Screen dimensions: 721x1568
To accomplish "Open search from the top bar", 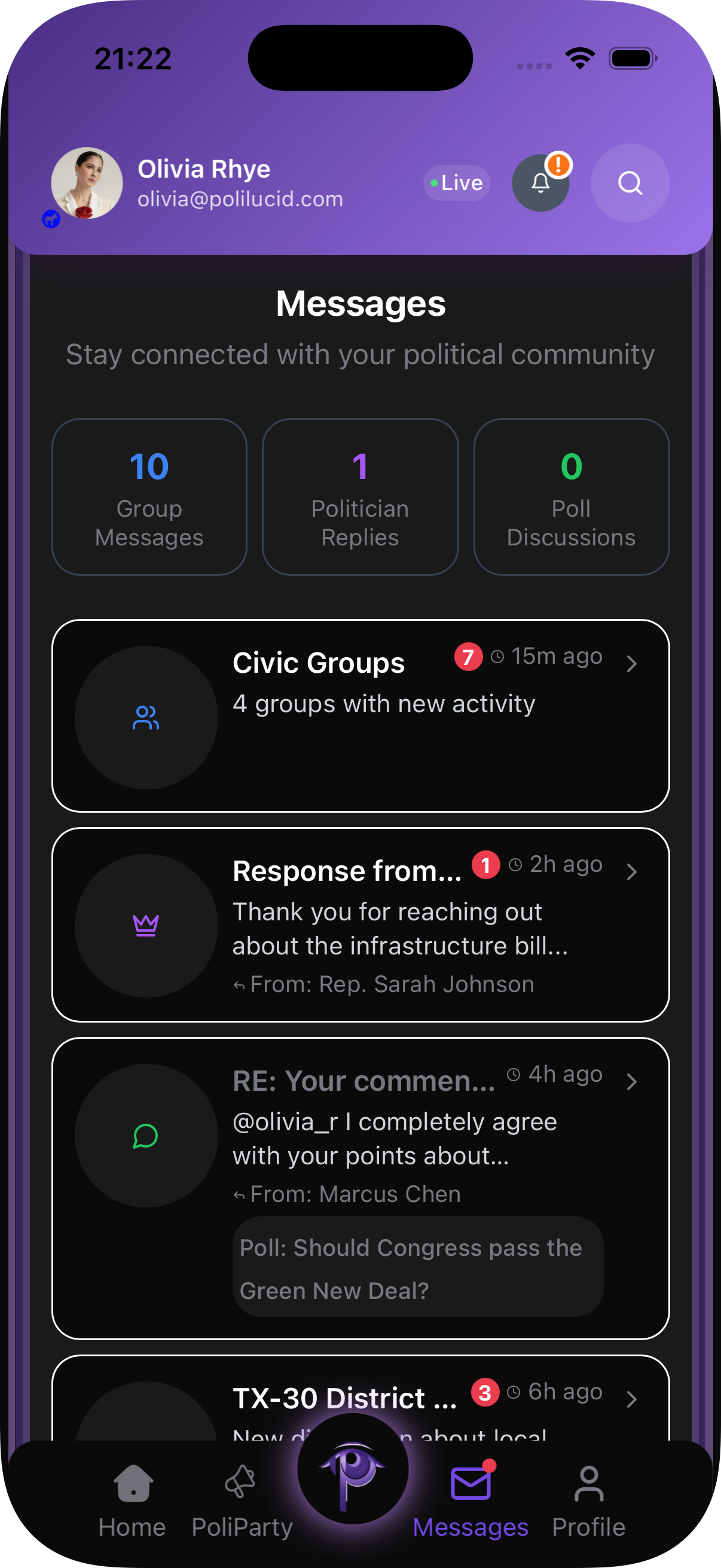I will (x=630, y=183).
